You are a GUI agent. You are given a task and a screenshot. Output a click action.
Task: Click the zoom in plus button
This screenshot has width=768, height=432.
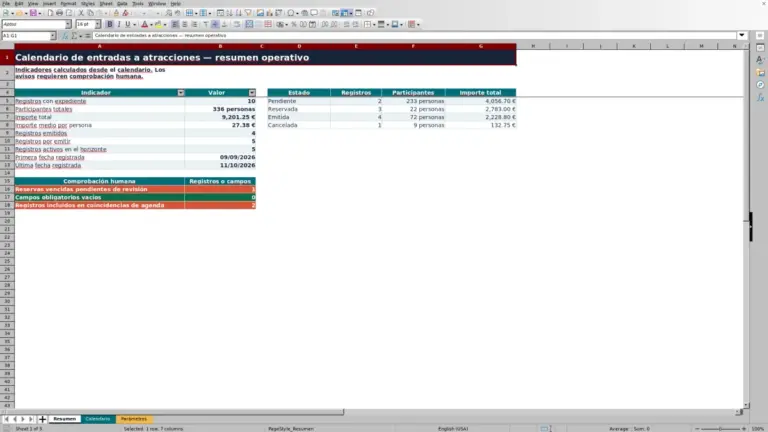[744, 429]
